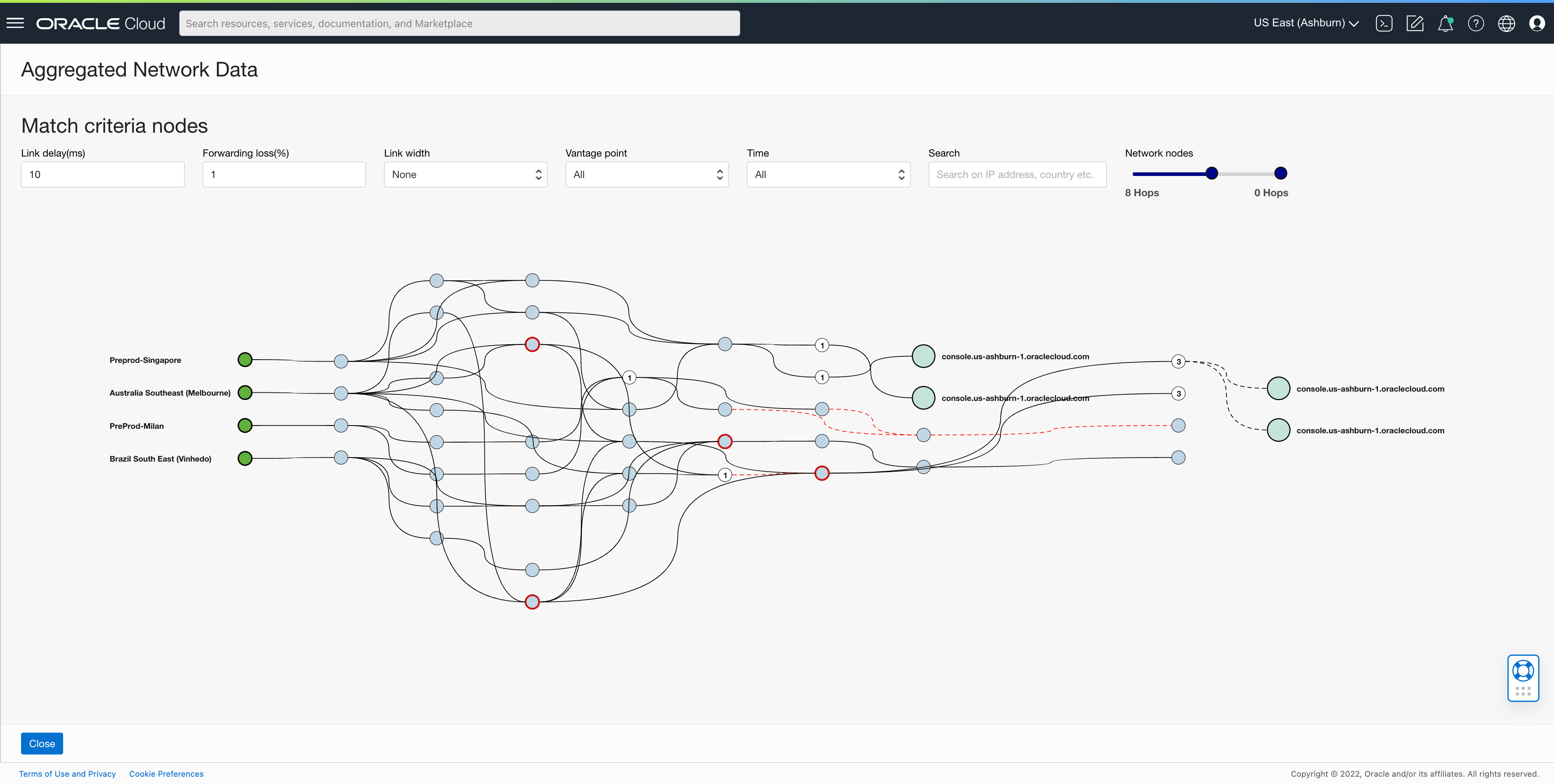Open help via the question mark icon

click(x=1476, y=23)
